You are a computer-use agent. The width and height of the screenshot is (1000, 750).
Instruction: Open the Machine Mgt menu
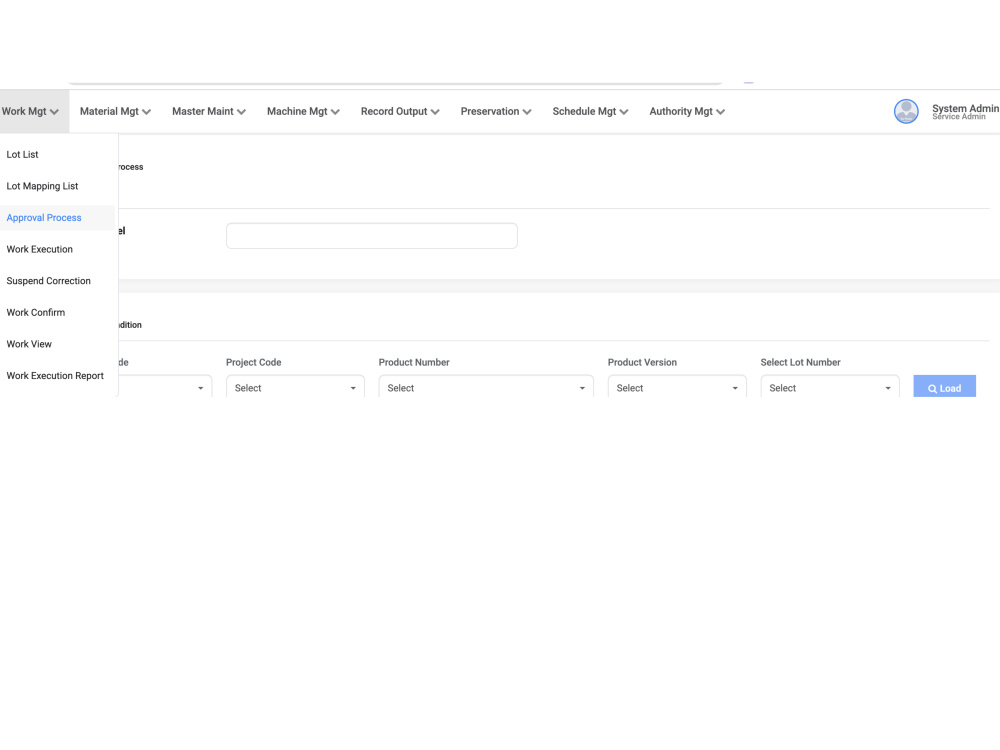(x=304, y=112)
